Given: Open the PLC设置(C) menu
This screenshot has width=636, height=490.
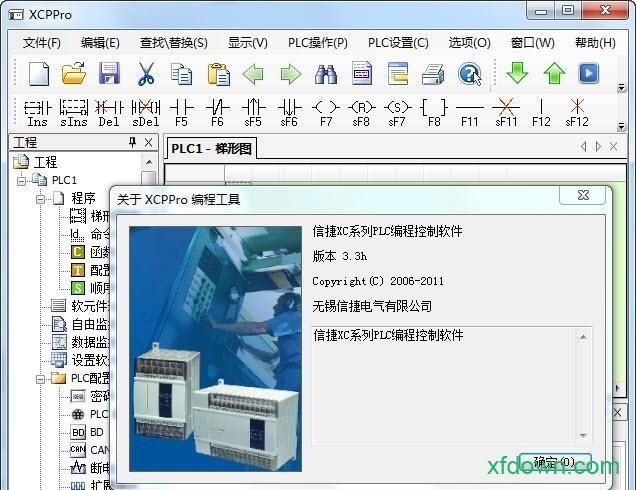Looking at the screenshot, I should pyautogui.click(x=398, y=43).
